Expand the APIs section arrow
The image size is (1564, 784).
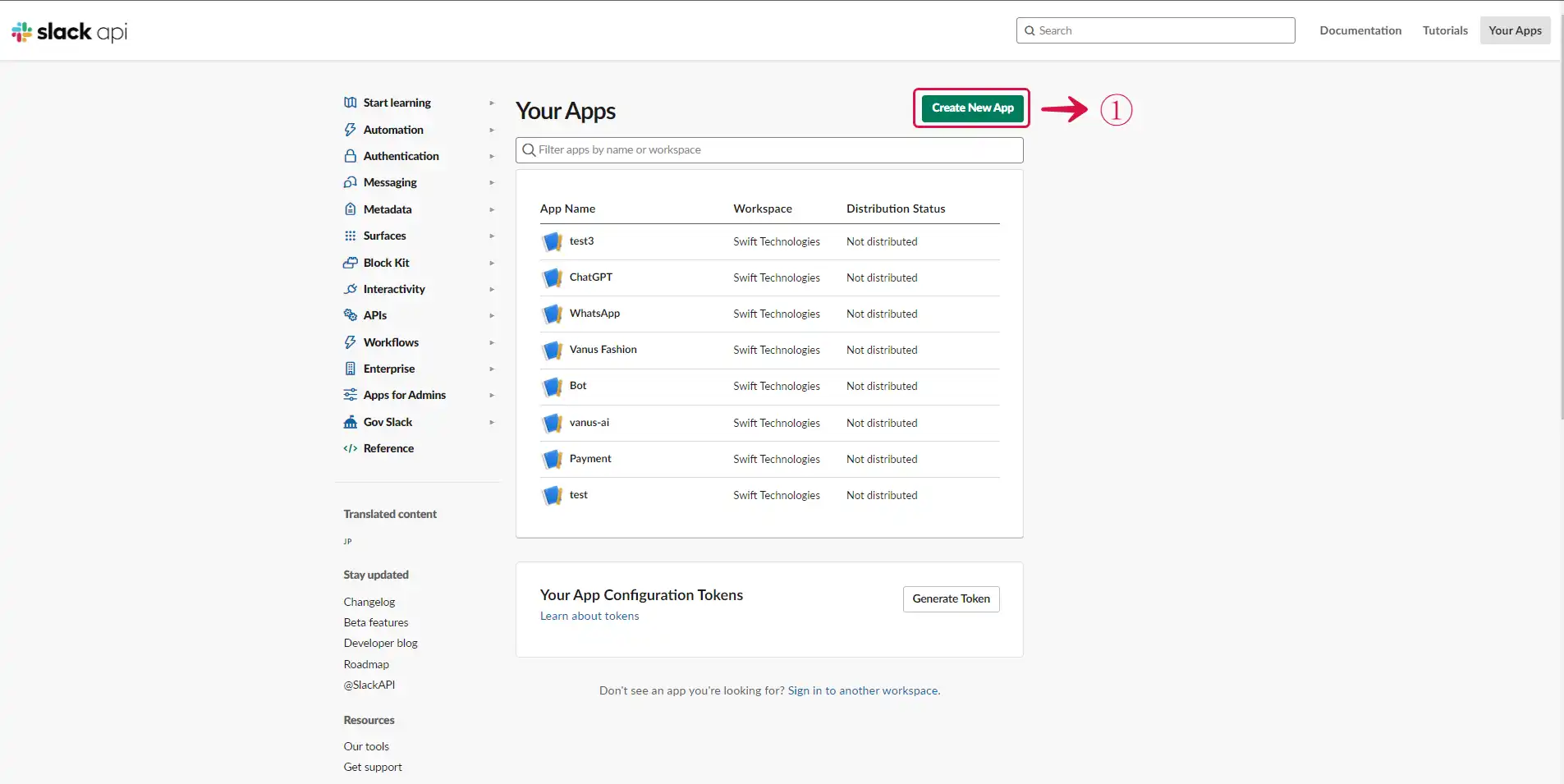coord(492,315)
